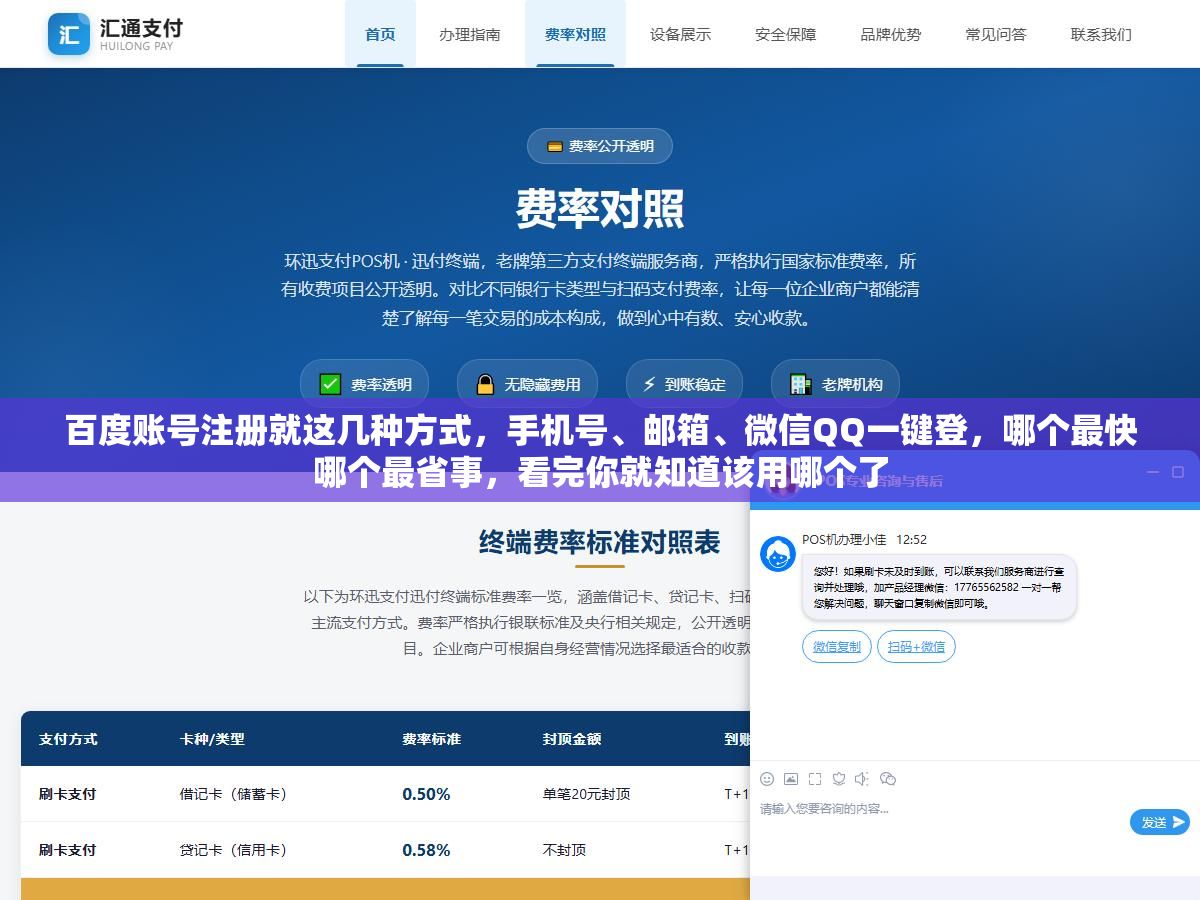Screen dimensions: 1200x900
Task: Click the send image icon in chat
Action: pos(791,779)
